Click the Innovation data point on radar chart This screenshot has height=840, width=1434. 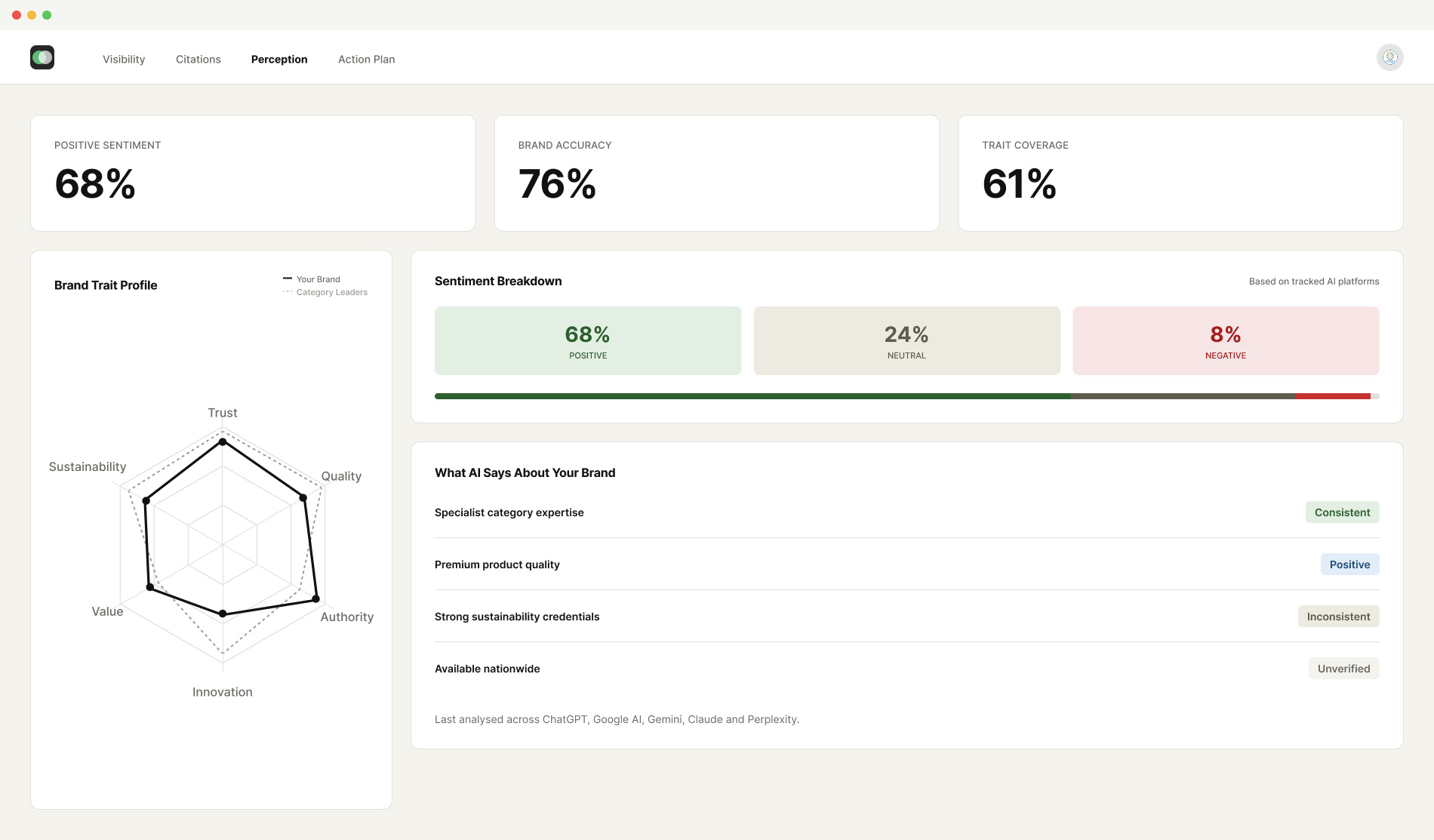(x=223, y=614)
